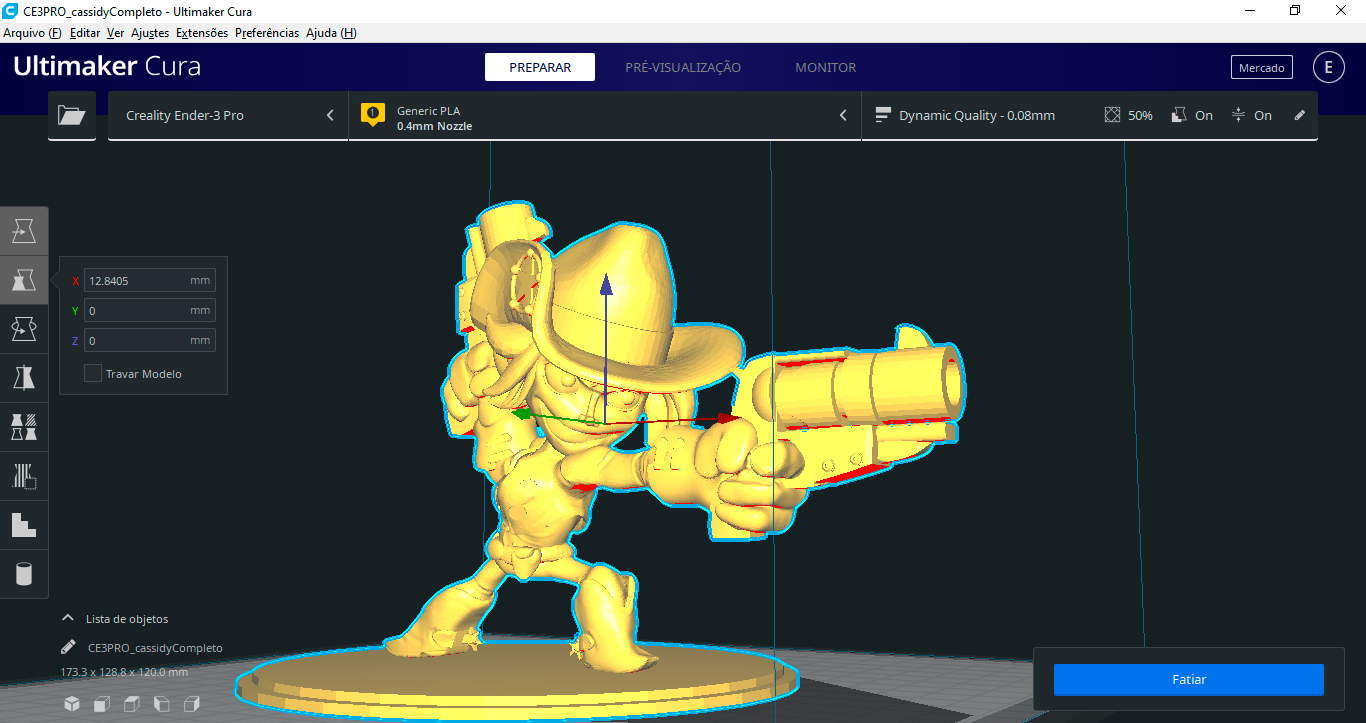Switch to the MONITOR tab

(826, 67)
